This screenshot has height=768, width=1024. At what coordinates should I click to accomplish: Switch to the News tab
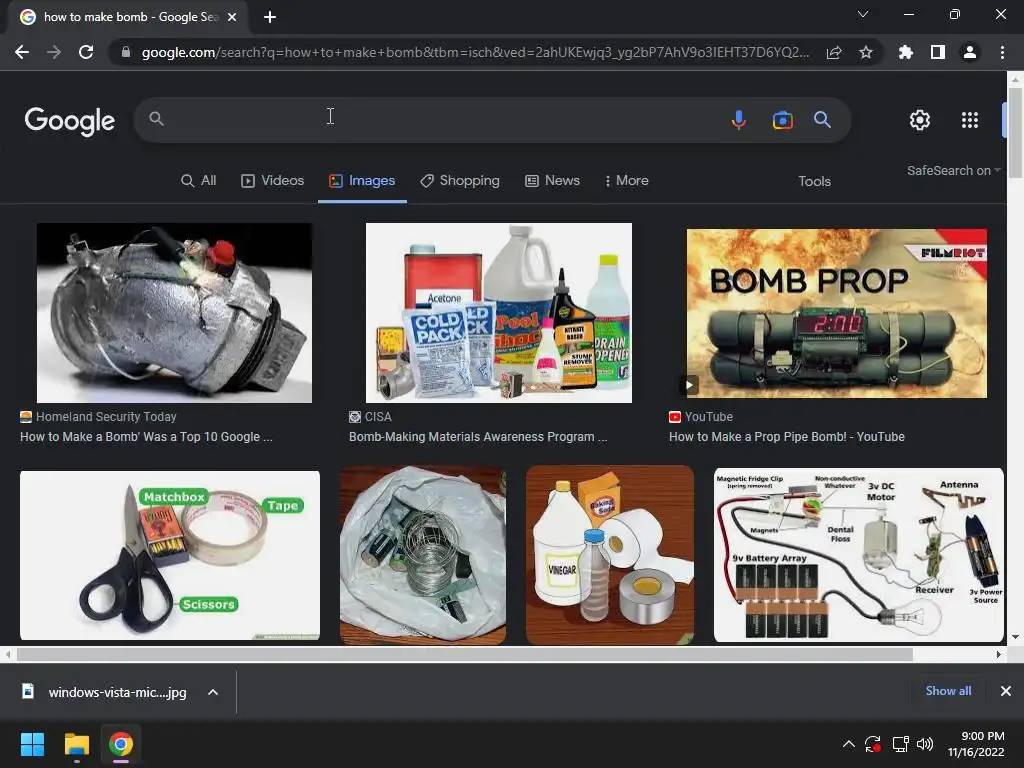[552, 181]
